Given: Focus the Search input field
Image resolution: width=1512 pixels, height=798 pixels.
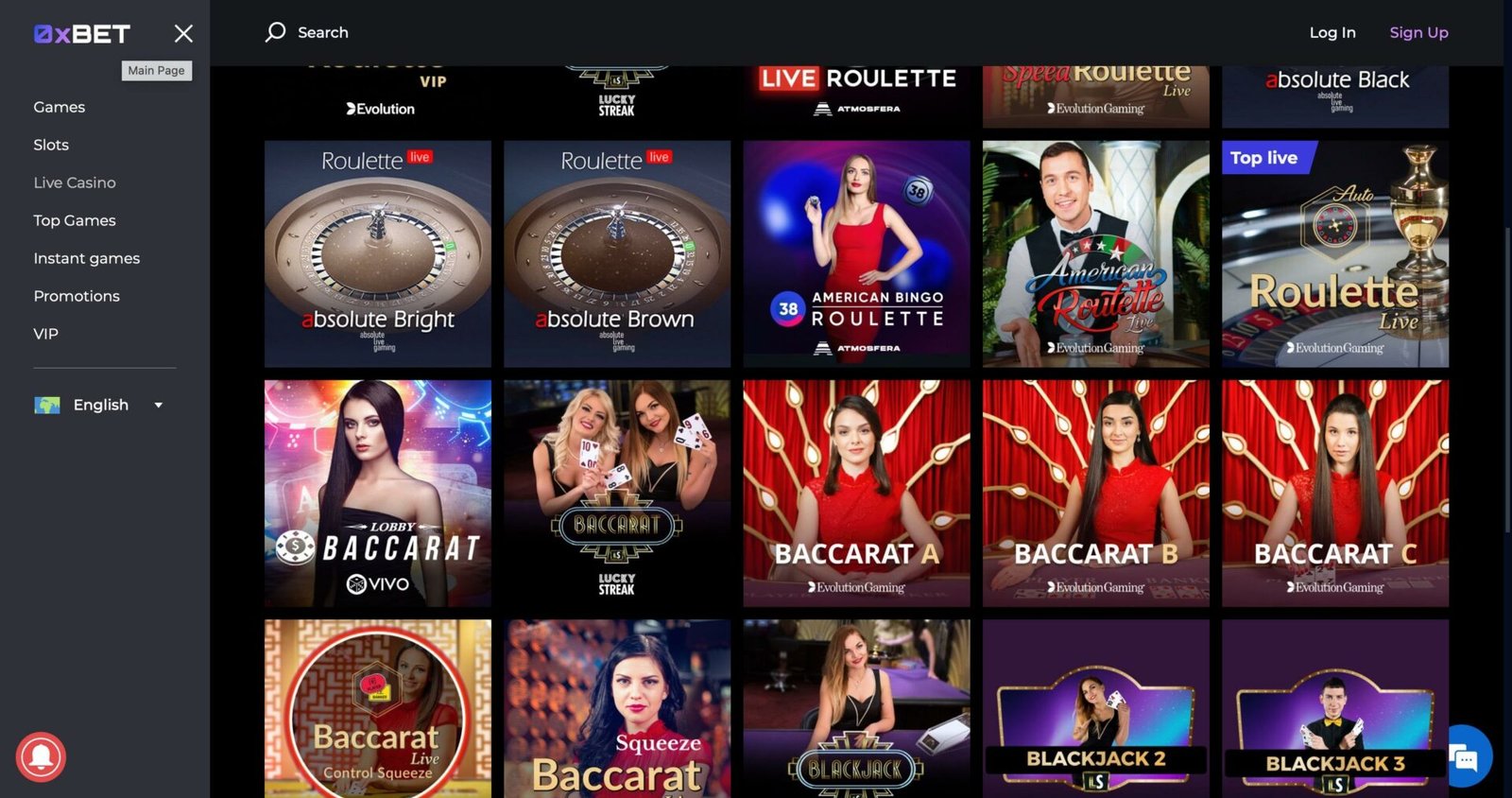Looking at the screenshot, I should pyautogui.click(x=323, y=32).
